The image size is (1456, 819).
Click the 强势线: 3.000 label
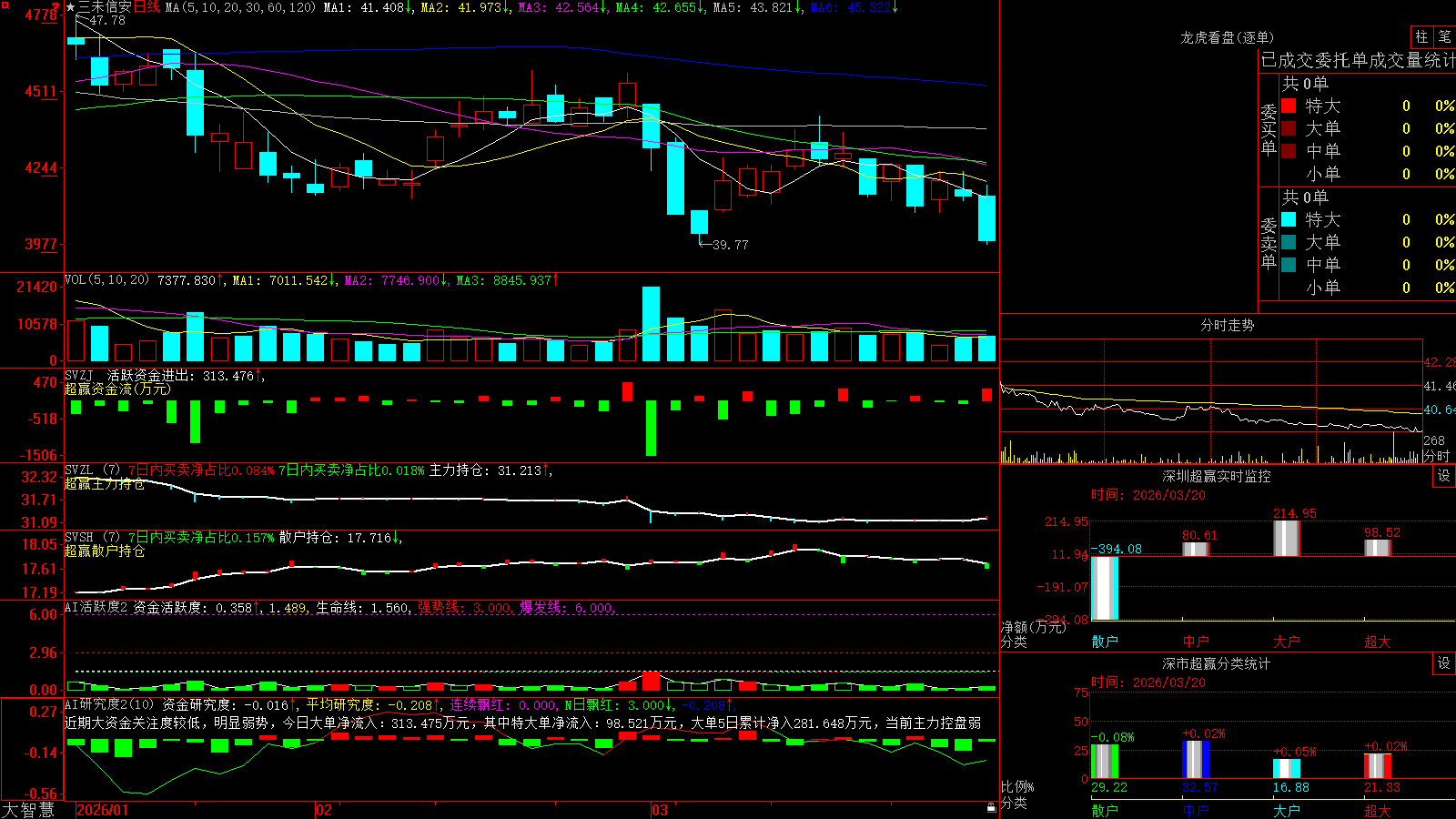click(x=464, y=607)
